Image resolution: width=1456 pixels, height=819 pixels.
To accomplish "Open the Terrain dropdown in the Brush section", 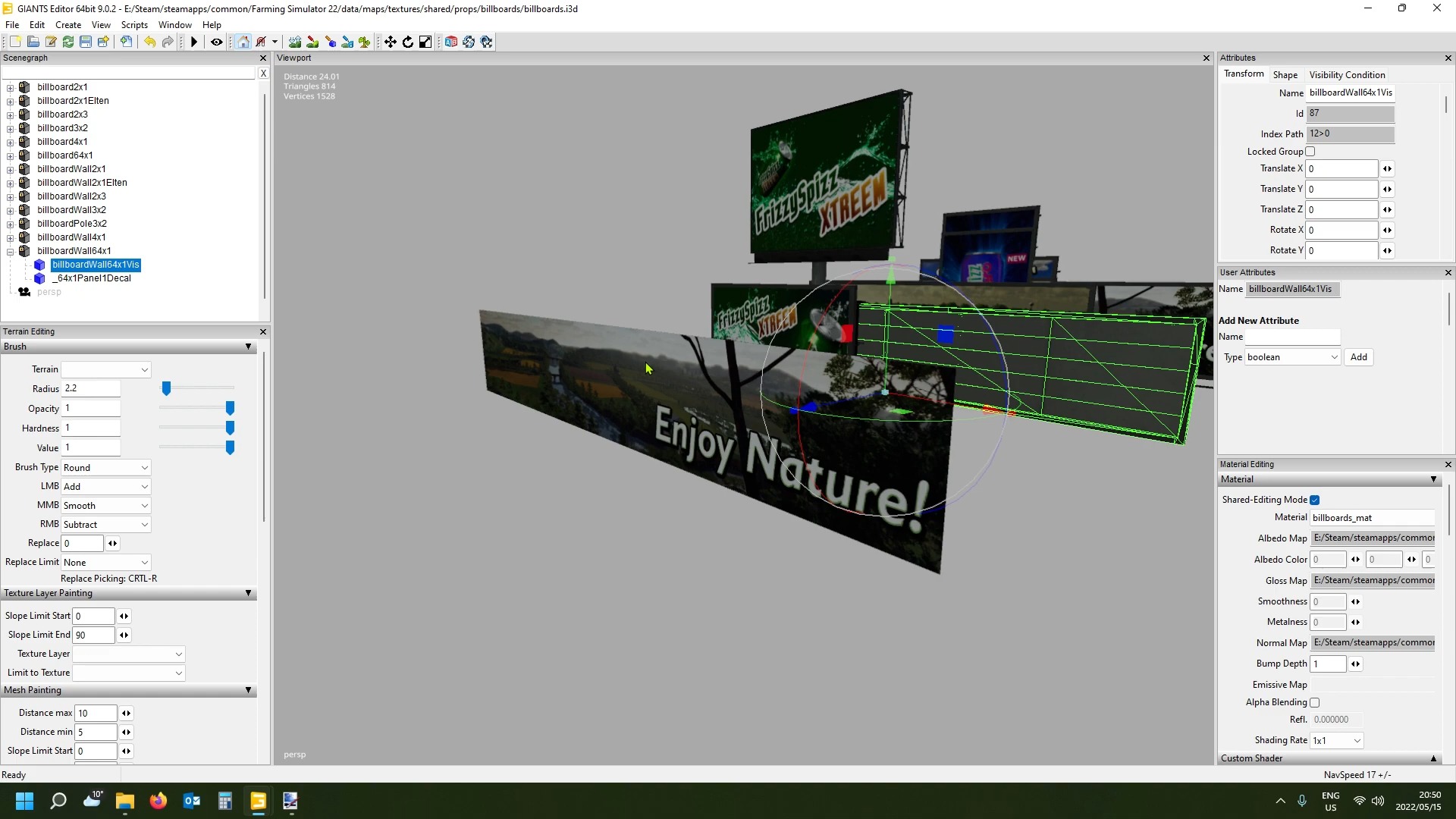I will [x=106, y=369].
